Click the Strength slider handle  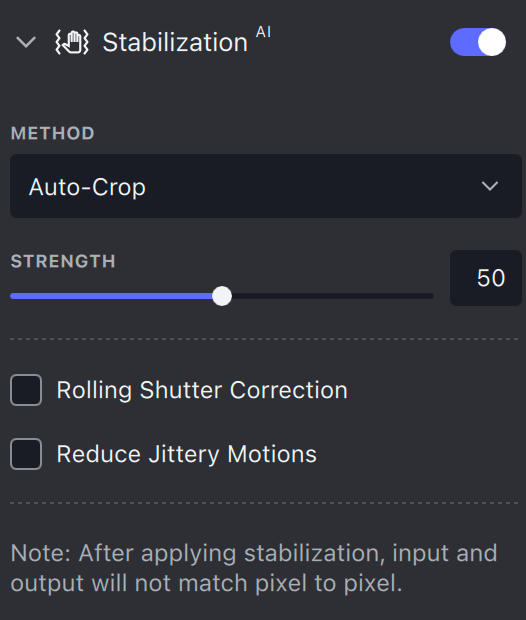click(x=222, y=296)
